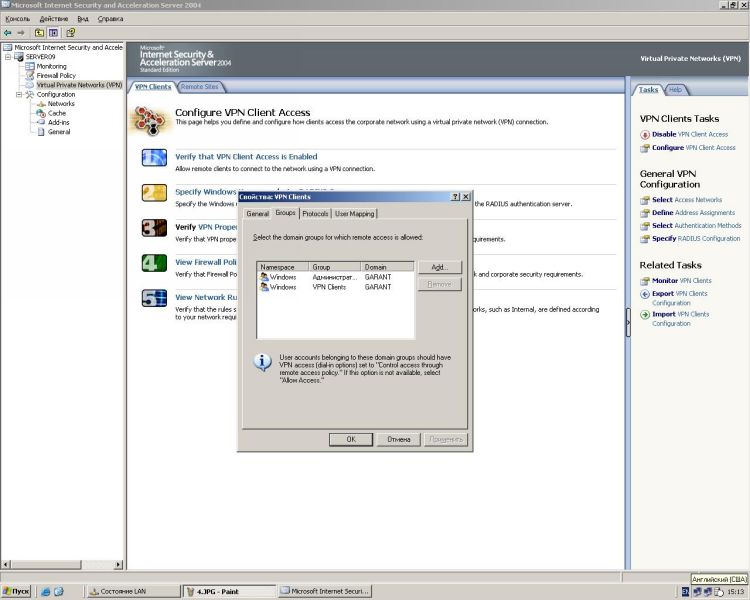Switch to General tab in properties dialog
The image size is (750, 600).
coord(257,213)
